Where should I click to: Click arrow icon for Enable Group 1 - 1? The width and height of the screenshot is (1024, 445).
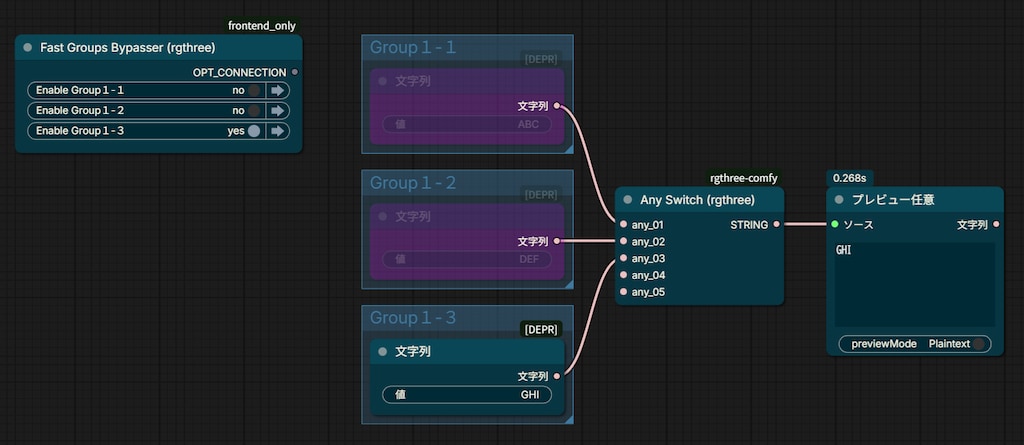pos(278,90)
